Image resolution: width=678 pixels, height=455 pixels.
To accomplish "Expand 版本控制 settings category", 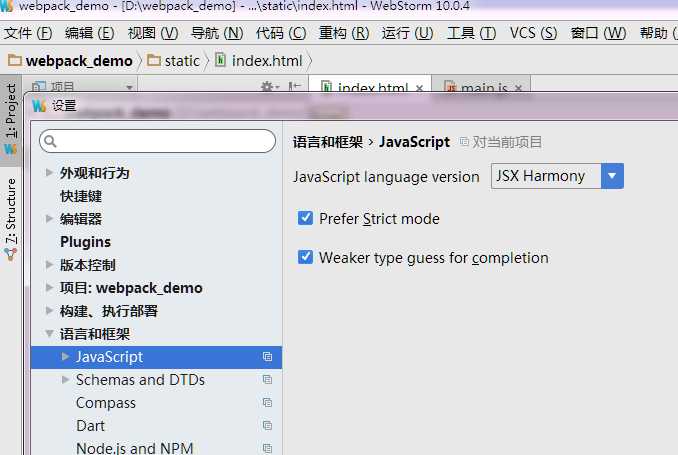I will (x=49, y=264).
